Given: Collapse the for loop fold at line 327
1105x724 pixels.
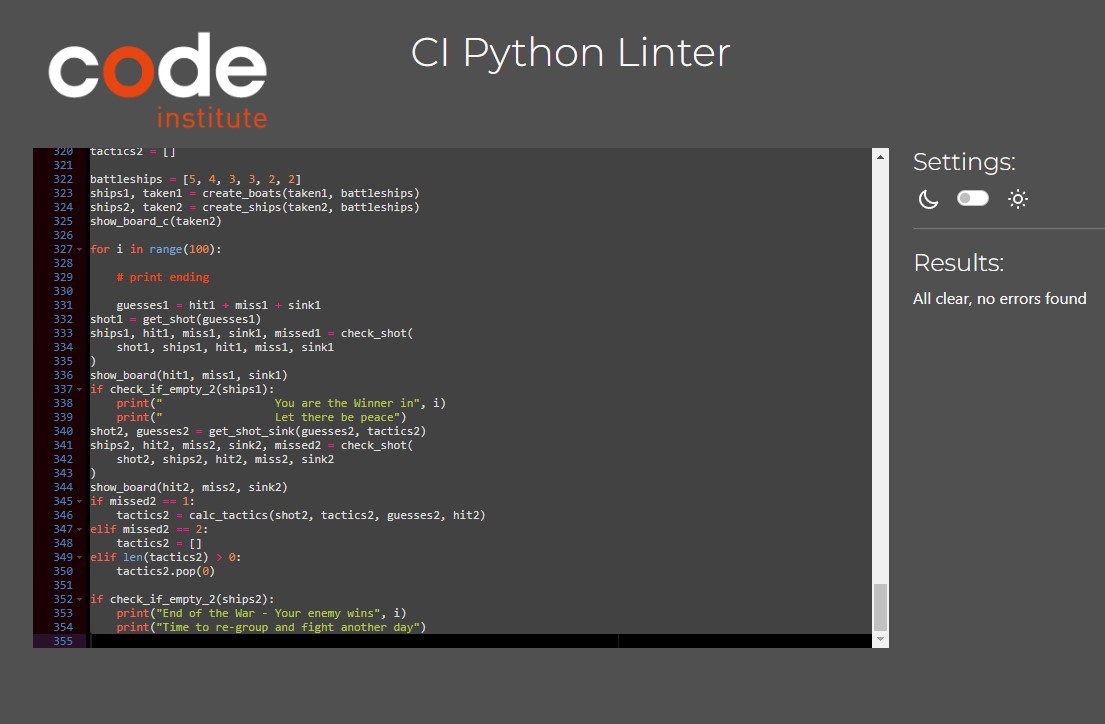Looking at the screenshot, I should tap(80, 250).
